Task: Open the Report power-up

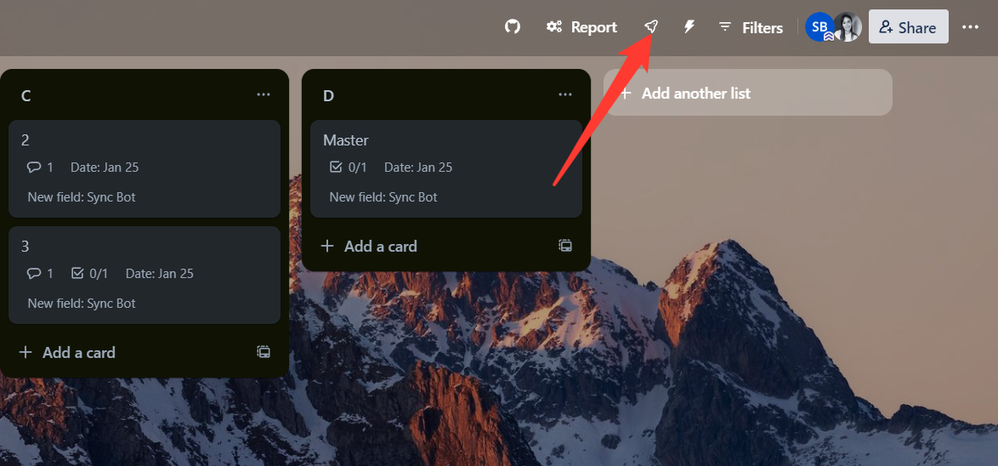Action: click(582, 27)
